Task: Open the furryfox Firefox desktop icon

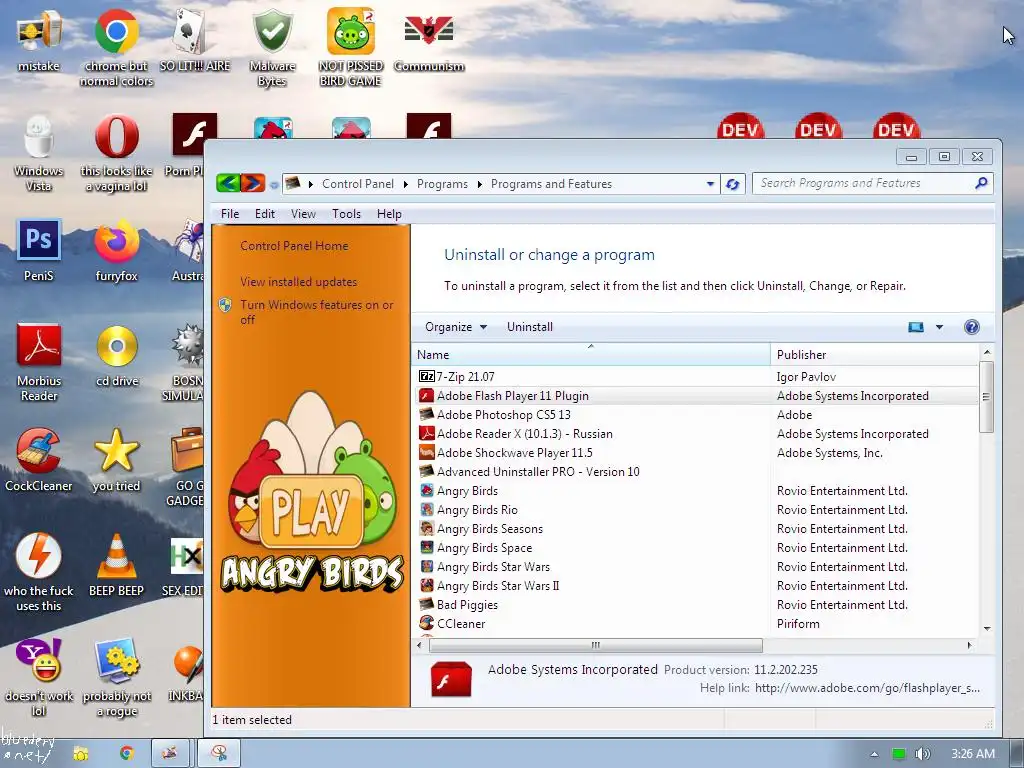Action: pos(116,250)
